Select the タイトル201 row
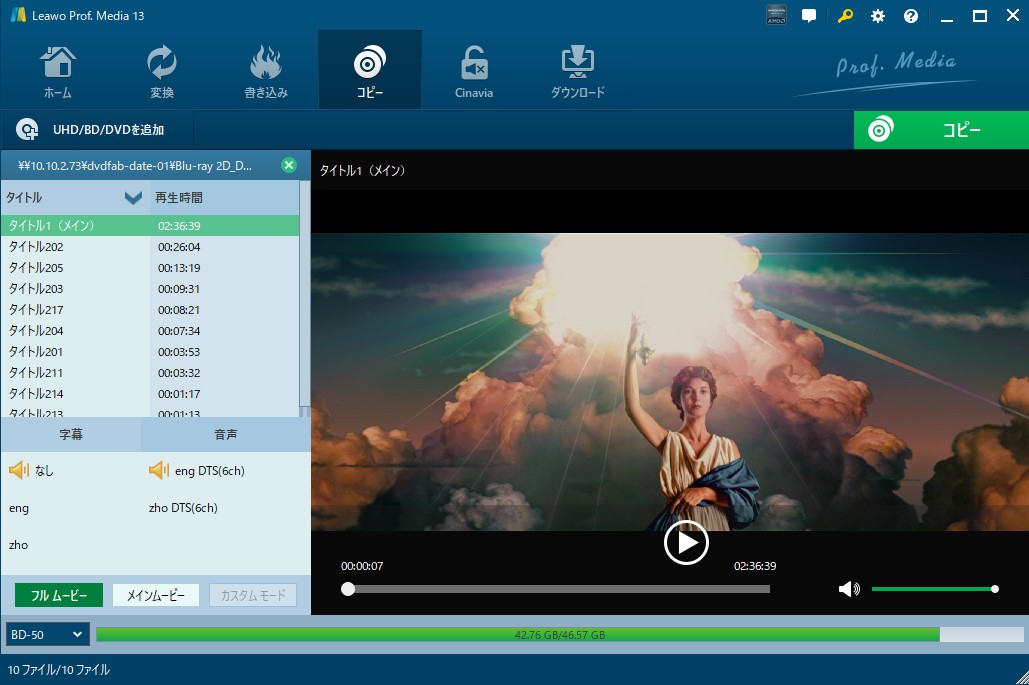The image size is (1029, 685). (x=150, y=352)
